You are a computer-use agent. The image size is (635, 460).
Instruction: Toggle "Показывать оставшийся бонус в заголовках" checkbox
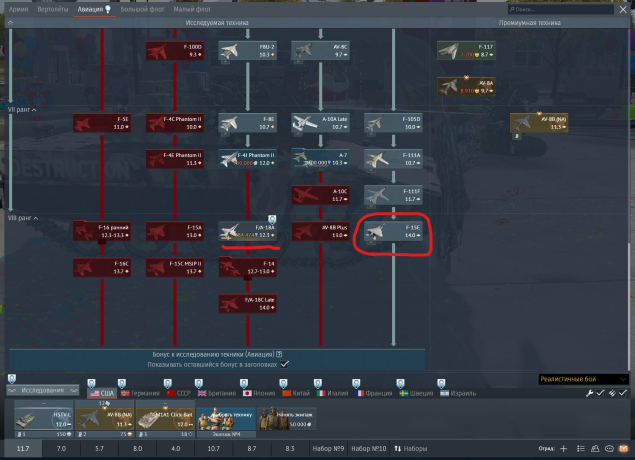click(285, 364)
